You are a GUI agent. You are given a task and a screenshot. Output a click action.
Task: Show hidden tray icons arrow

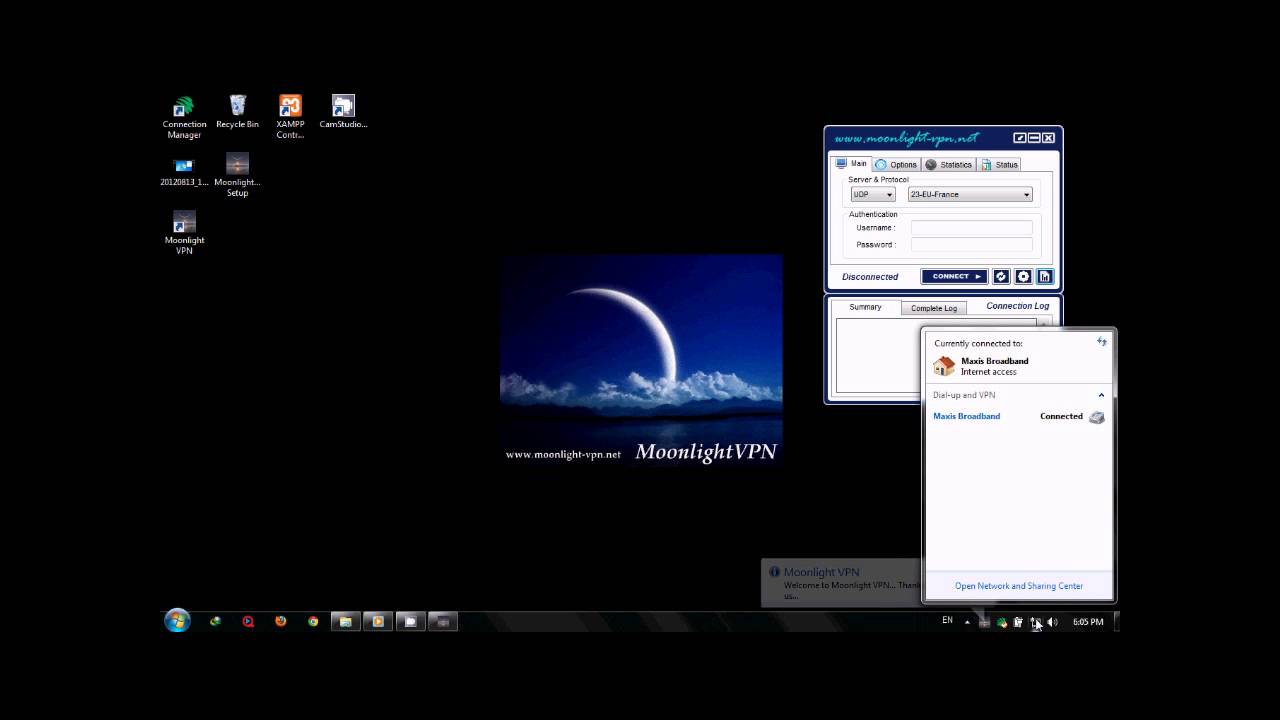pos(967,622)
